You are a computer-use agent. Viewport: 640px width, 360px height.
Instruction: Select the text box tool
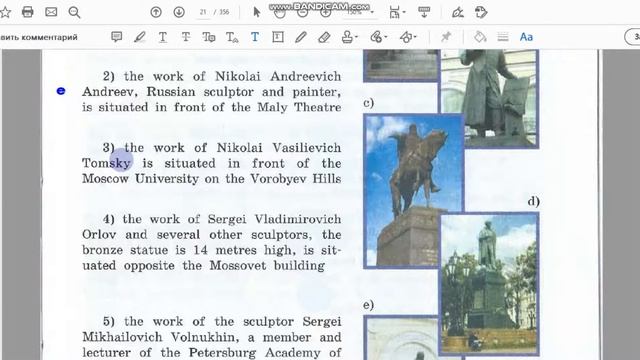278,37
